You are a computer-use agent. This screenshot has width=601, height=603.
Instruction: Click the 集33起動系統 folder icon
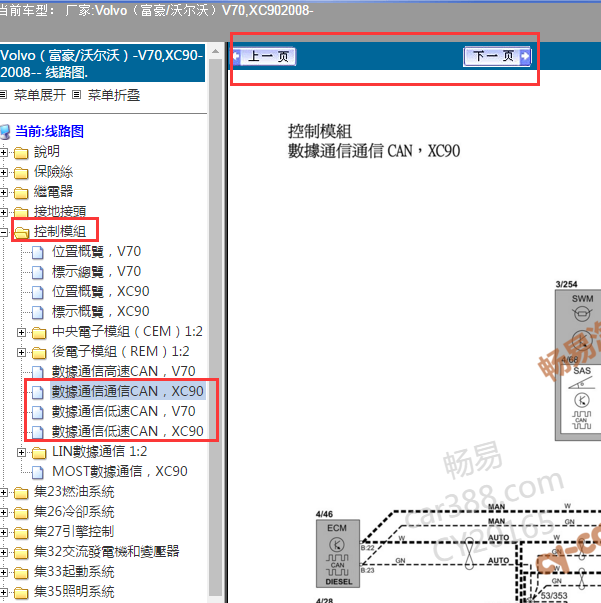click(21, 573)
